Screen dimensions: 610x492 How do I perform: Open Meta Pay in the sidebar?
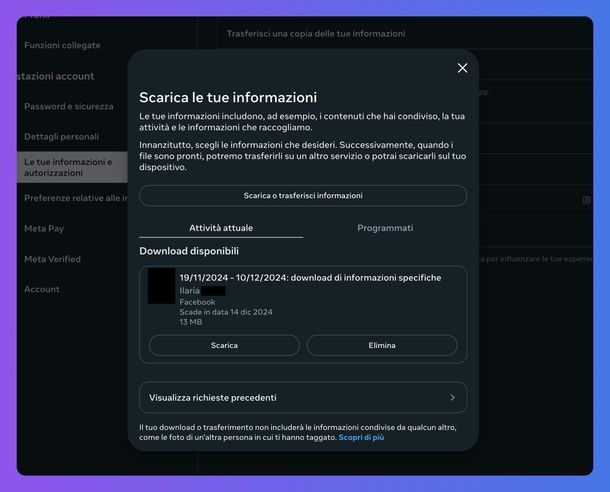pyautogui.click(x=44, y=229)
